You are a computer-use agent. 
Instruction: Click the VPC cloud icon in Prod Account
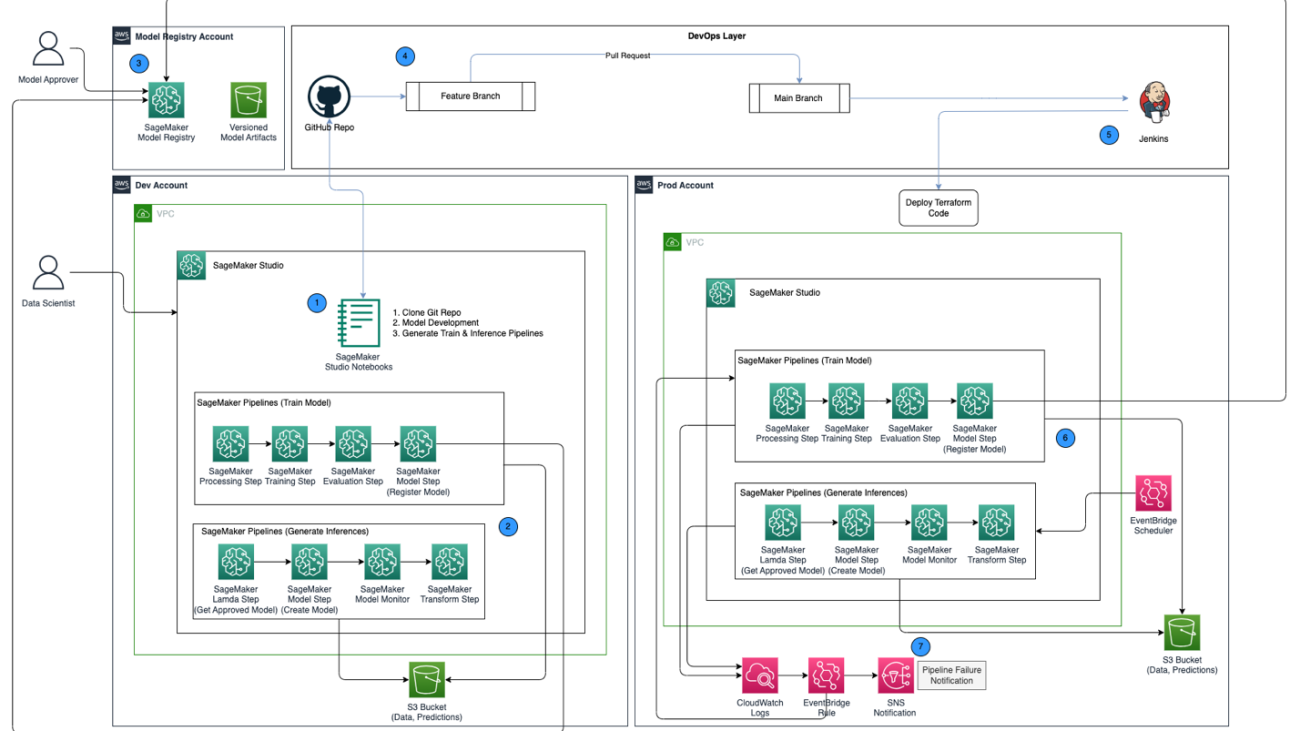[x=673, y=242]
